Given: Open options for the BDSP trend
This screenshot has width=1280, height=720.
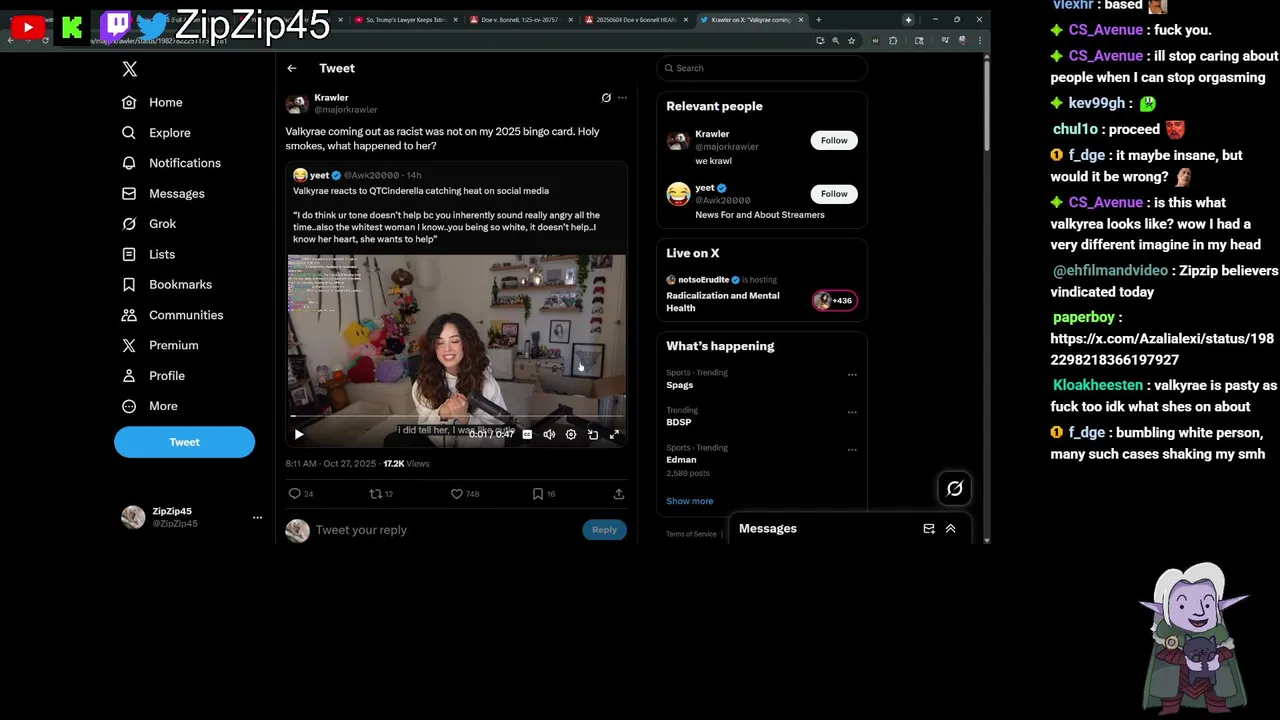Looking at the screenshot, I should (x=852, y=412).
